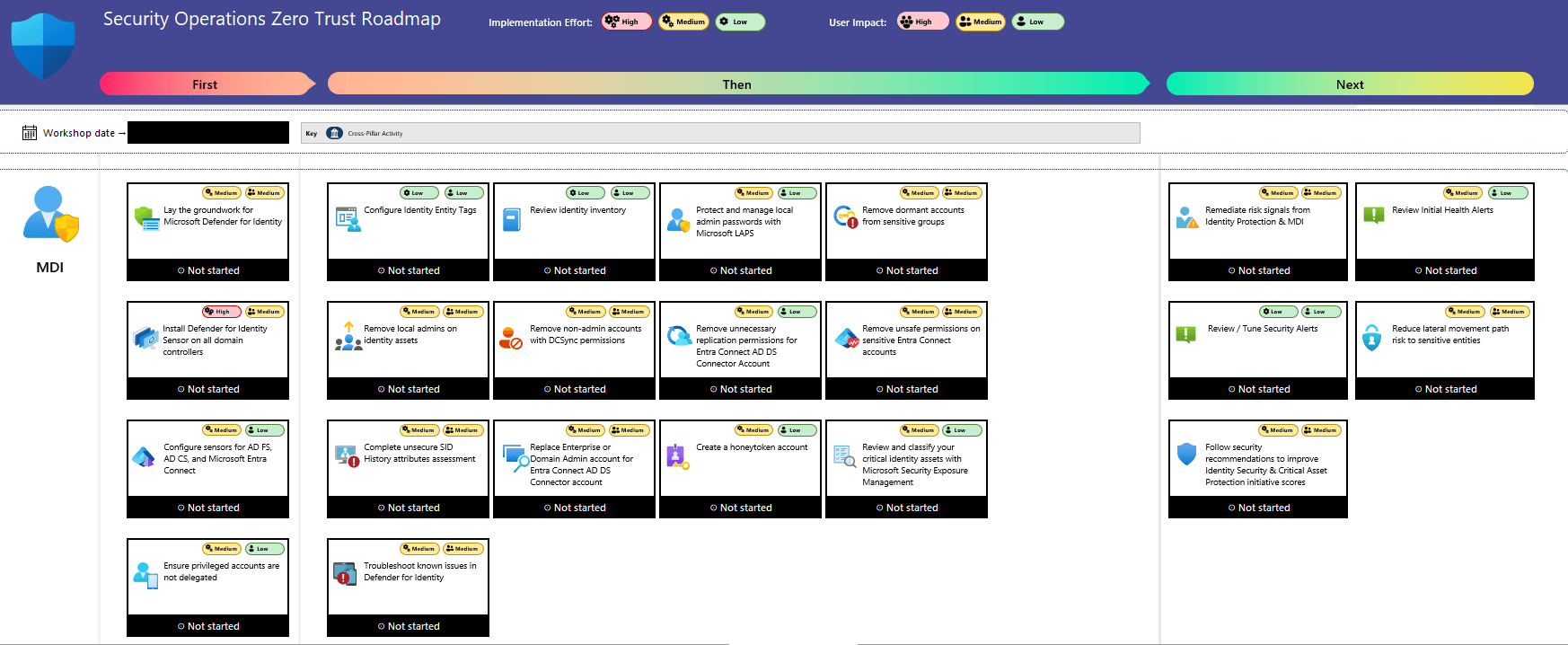
Task: Click the blue shield logo in header
Action: 43,47
